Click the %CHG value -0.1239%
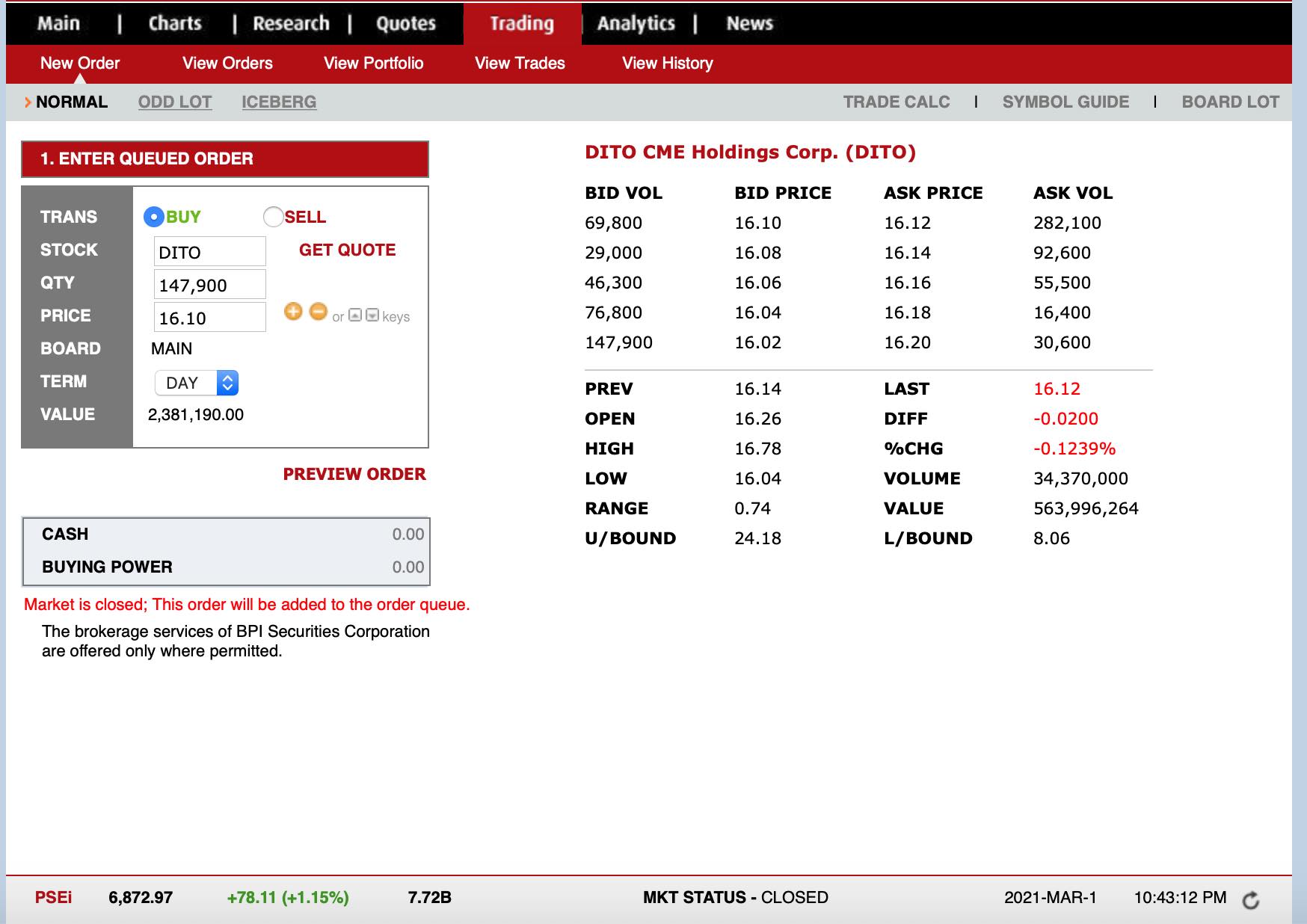Image resolution: width=1307 pixels, height=924 pixels. tap(1074, 449)
